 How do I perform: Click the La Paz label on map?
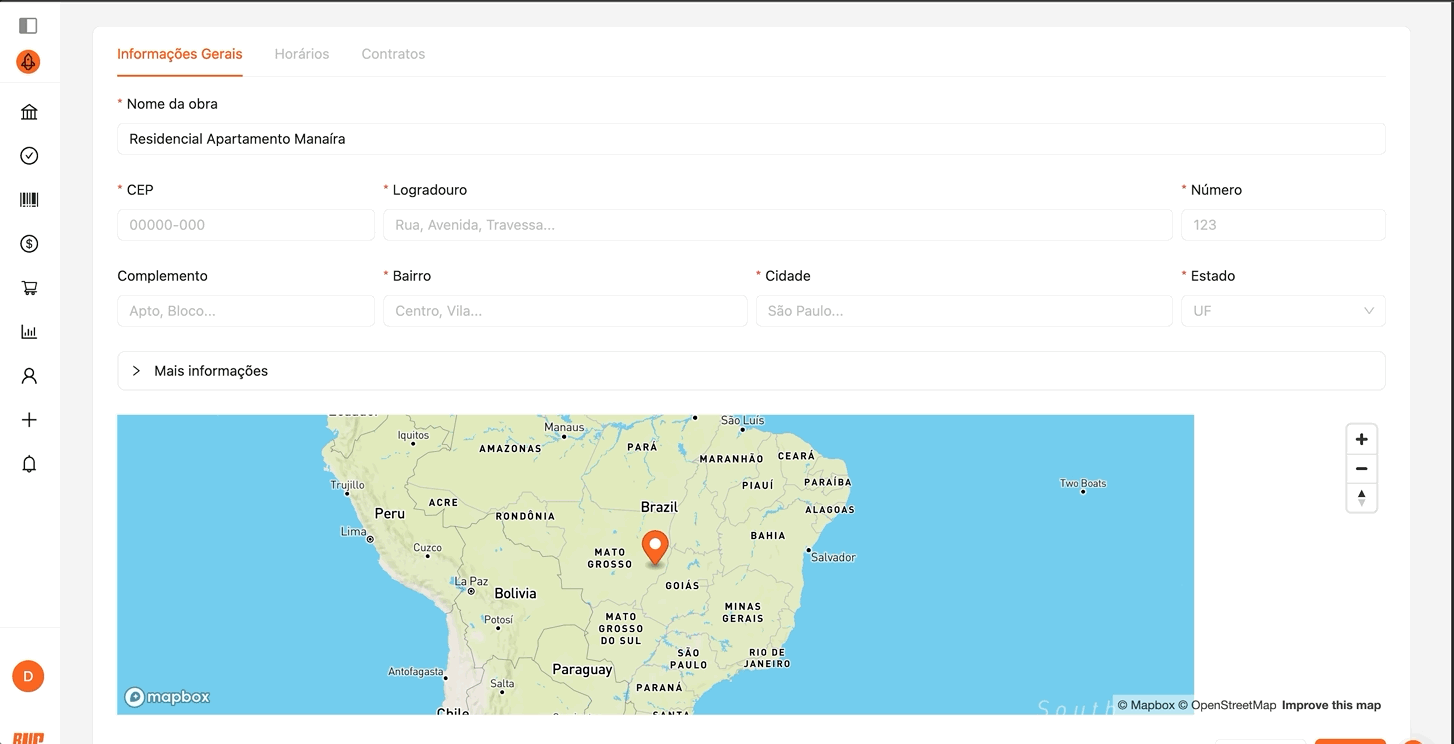coord(471,581)
